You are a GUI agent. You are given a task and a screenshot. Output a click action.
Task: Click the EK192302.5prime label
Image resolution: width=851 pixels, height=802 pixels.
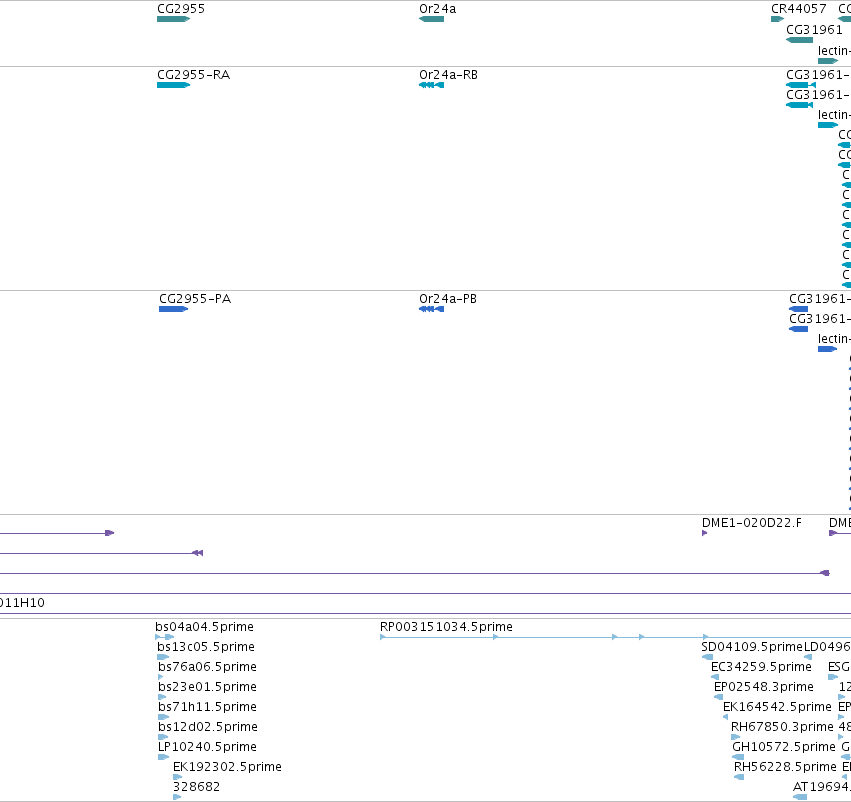pos(227,767)
